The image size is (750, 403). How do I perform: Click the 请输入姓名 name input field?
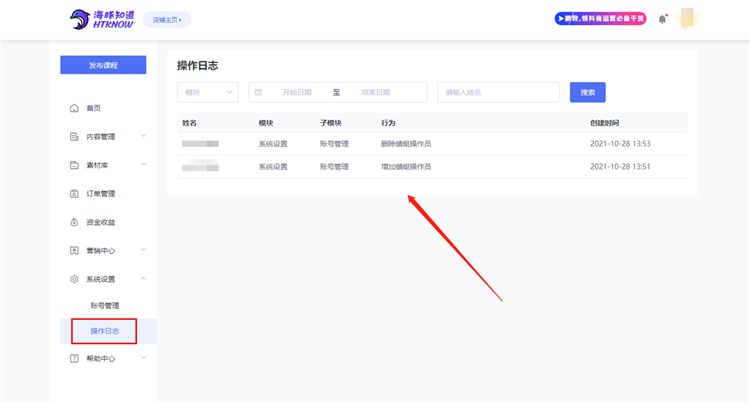pos(498,92)
